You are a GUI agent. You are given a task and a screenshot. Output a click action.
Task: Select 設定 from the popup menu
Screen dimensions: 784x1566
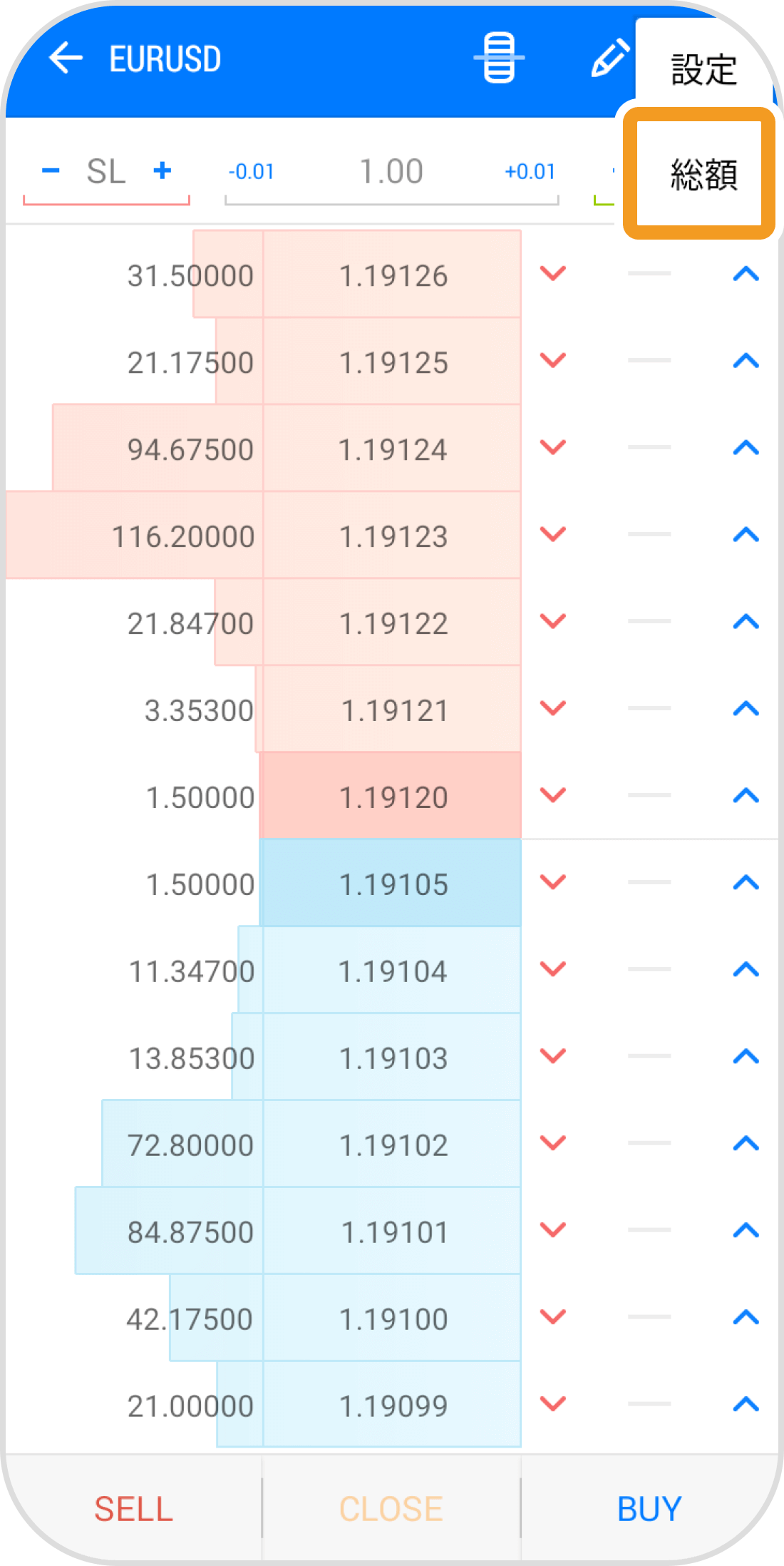click(x=703, y=70)
